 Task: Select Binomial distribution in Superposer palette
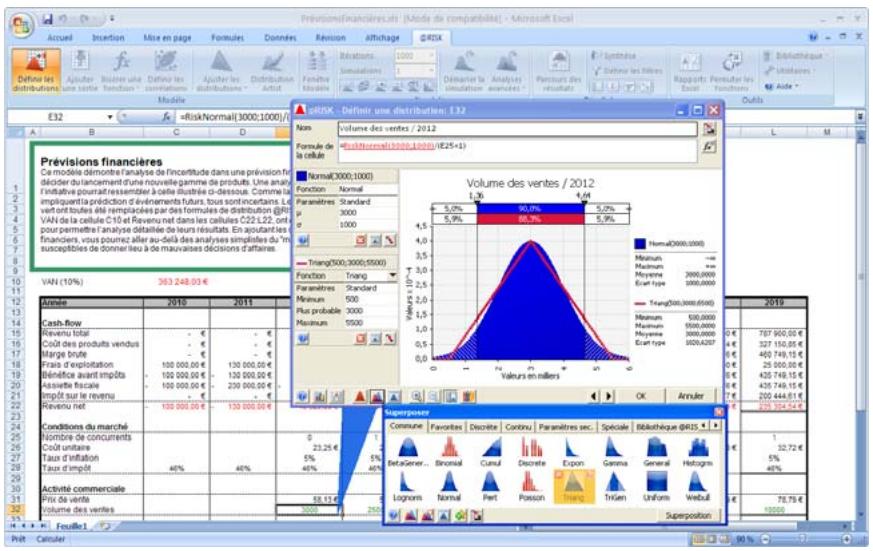pyautogui.click(x=449, y=452)
